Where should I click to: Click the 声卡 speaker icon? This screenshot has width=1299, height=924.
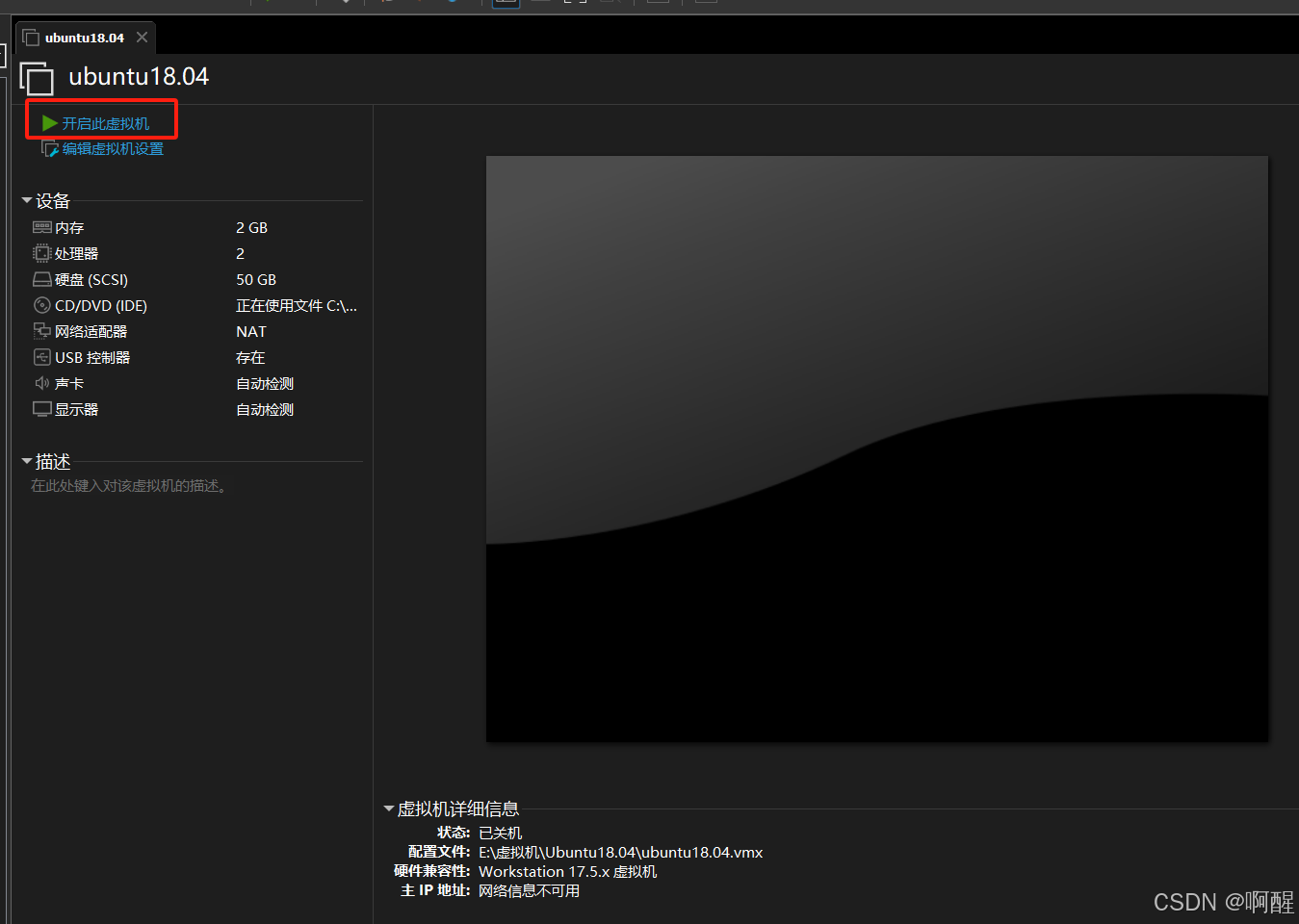pyautogui.click(x=41, y=384)
